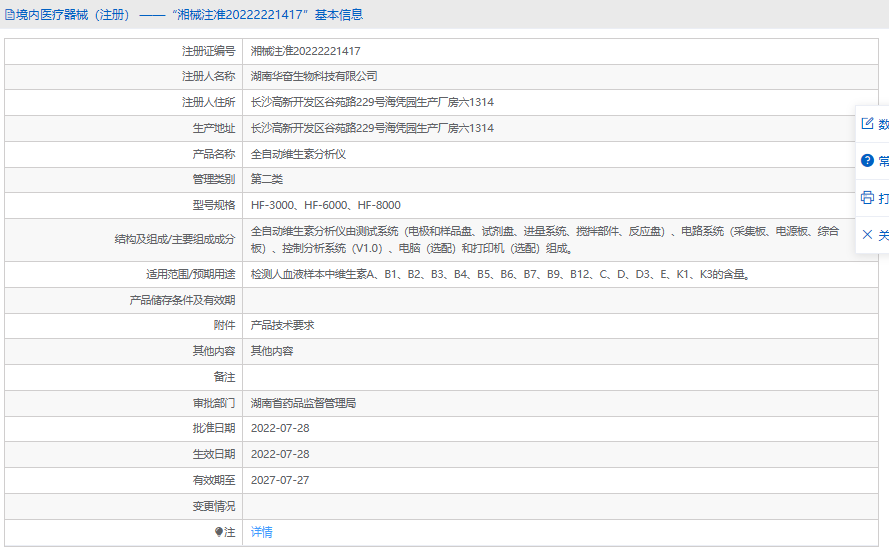
Task: Click the 注册人名称 row label
Action: [x=208, y=77]
